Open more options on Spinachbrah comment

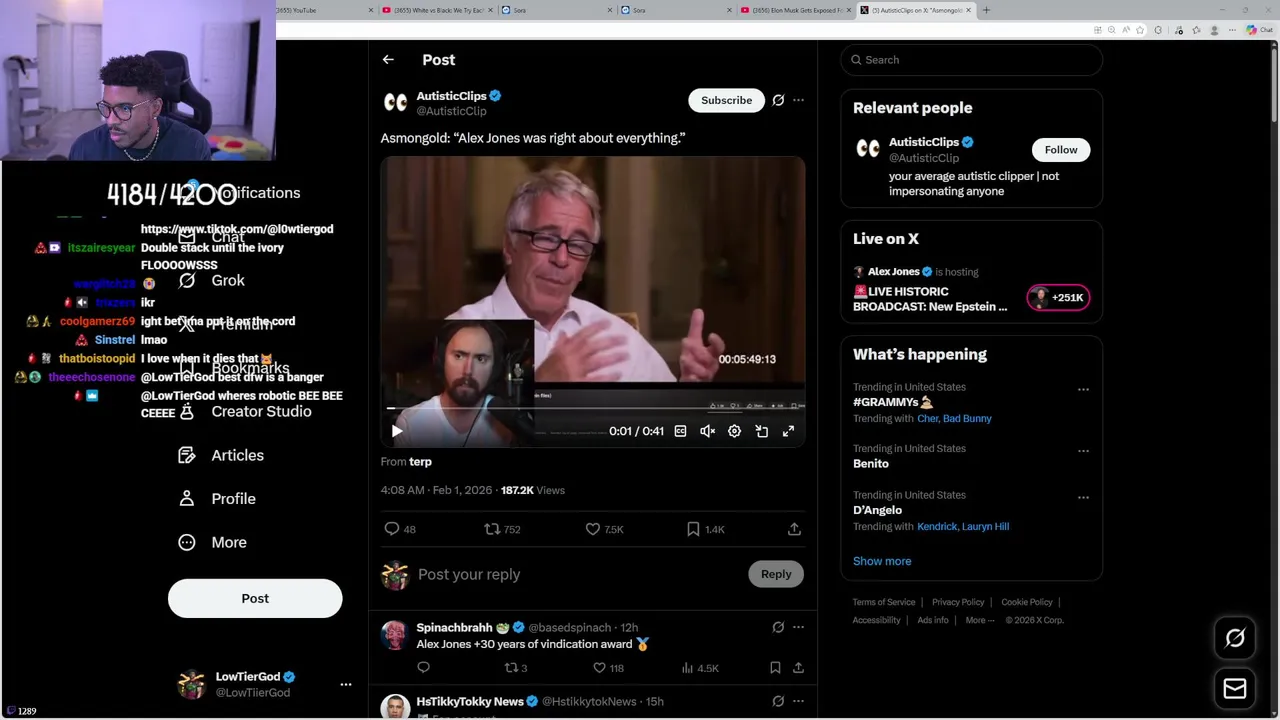(x=798, y=627)
